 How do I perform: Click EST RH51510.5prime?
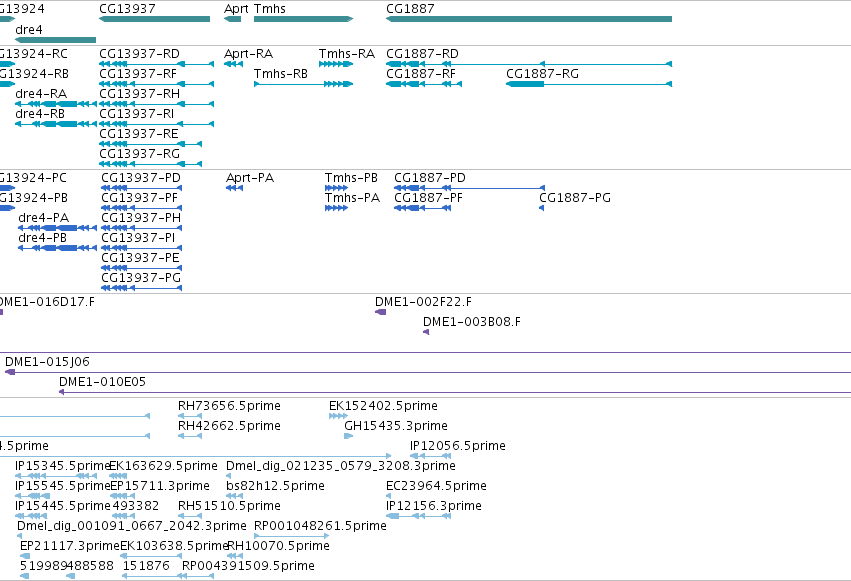190,516
